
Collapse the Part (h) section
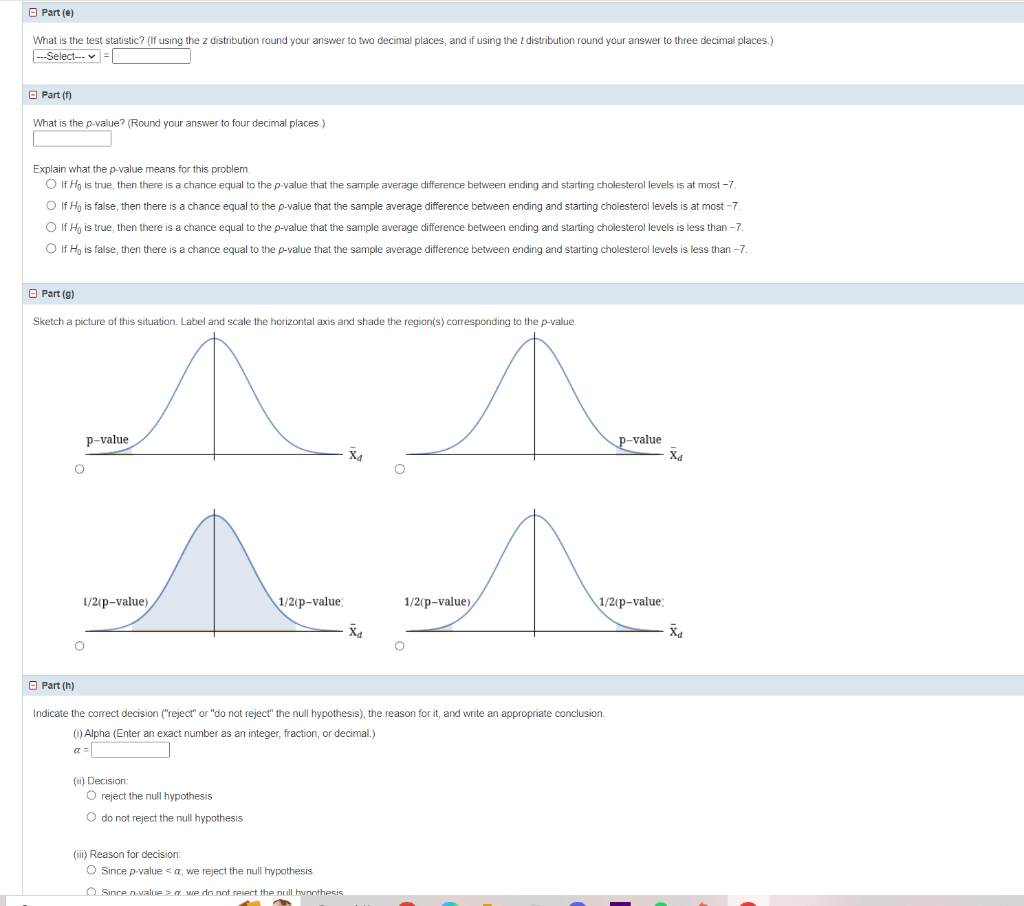click(x=31, y=684)
